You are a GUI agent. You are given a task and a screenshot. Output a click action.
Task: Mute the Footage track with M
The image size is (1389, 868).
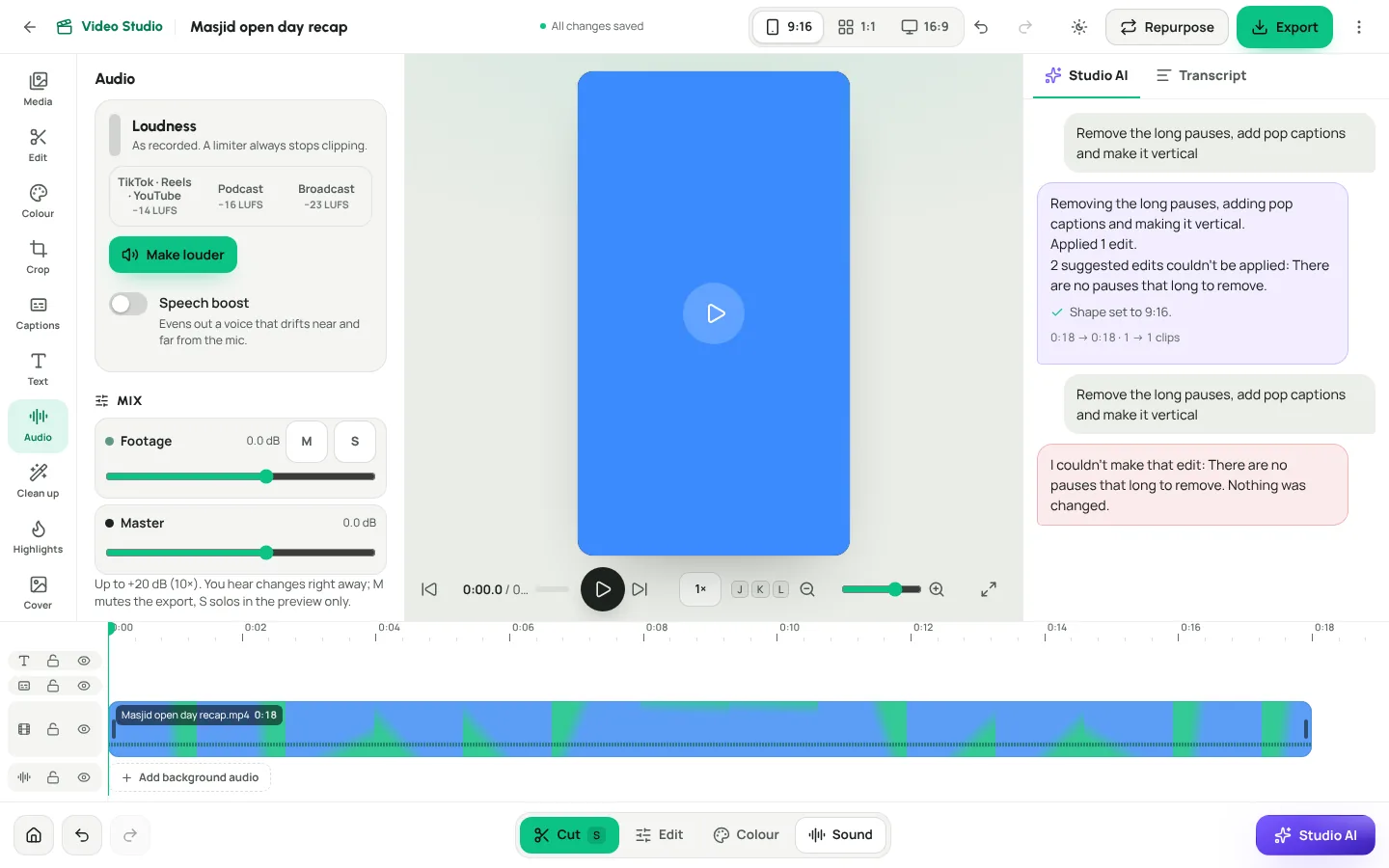coord(307,442)
